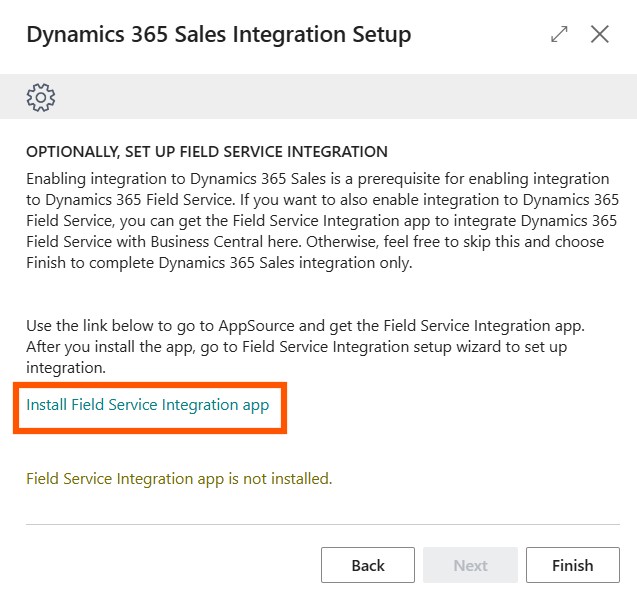Open the Install Field Service Integration app link

[148, 405]
